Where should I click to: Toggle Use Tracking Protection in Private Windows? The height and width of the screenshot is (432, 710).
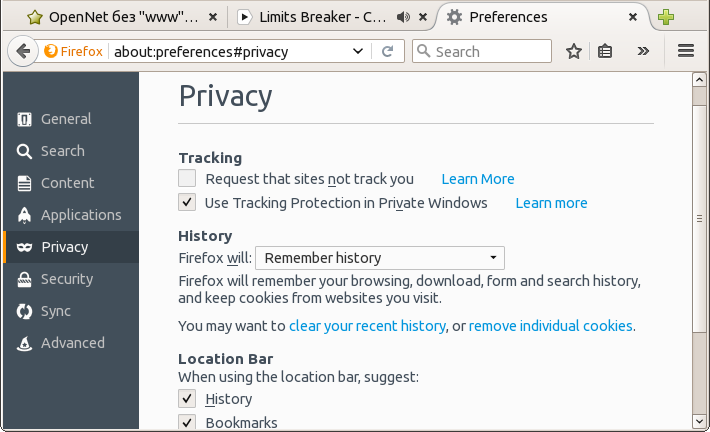[187, 203]
